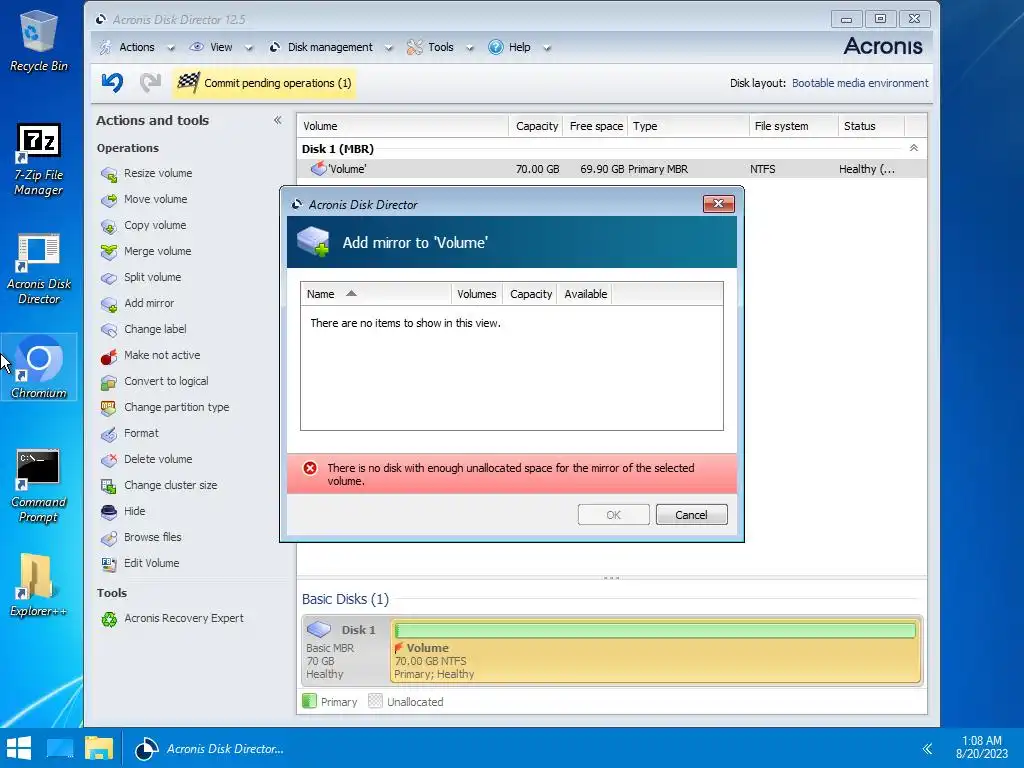
Task: Expand the dropdown arrow next to Actions
Action: point(171,48)
